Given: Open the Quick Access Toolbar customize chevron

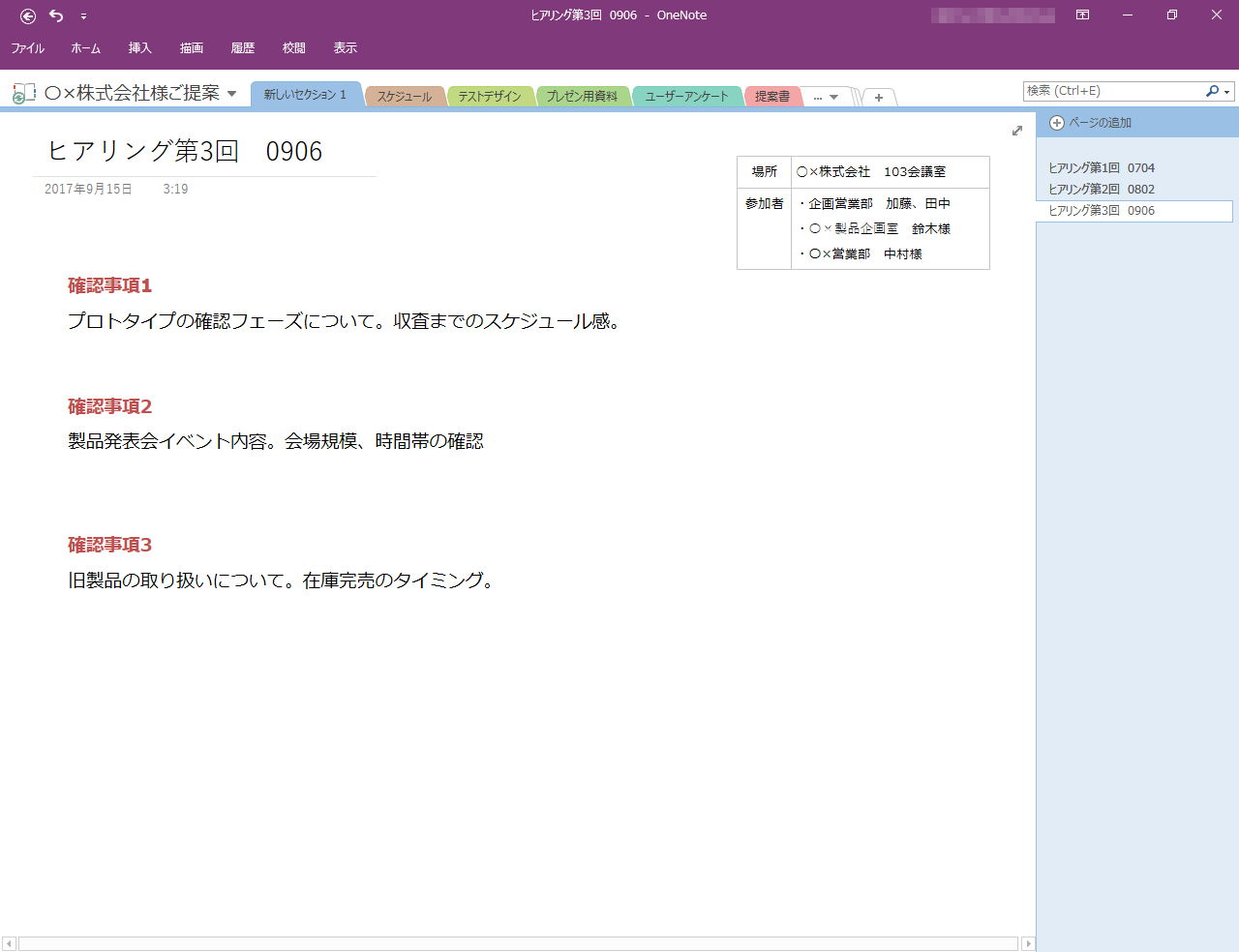Looking at the screenshot, I should click(x=84, y=16).
